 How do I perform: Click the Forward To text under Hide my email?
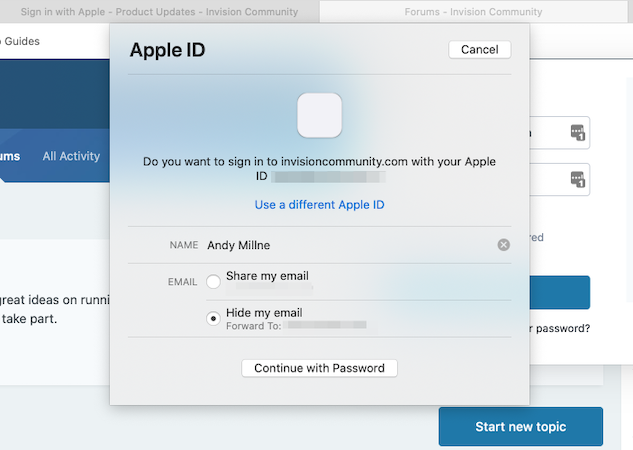point(254,326)
